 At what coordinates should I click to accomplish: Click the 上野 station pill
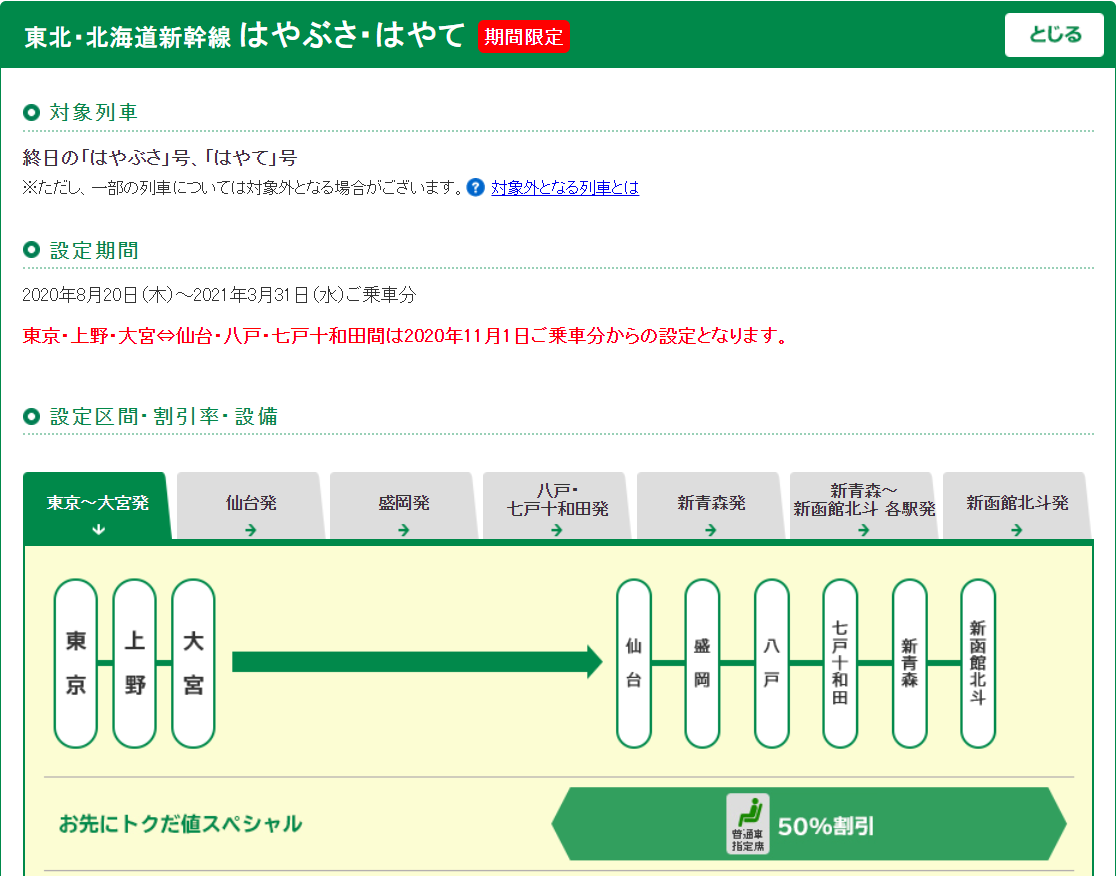point(135,663)
